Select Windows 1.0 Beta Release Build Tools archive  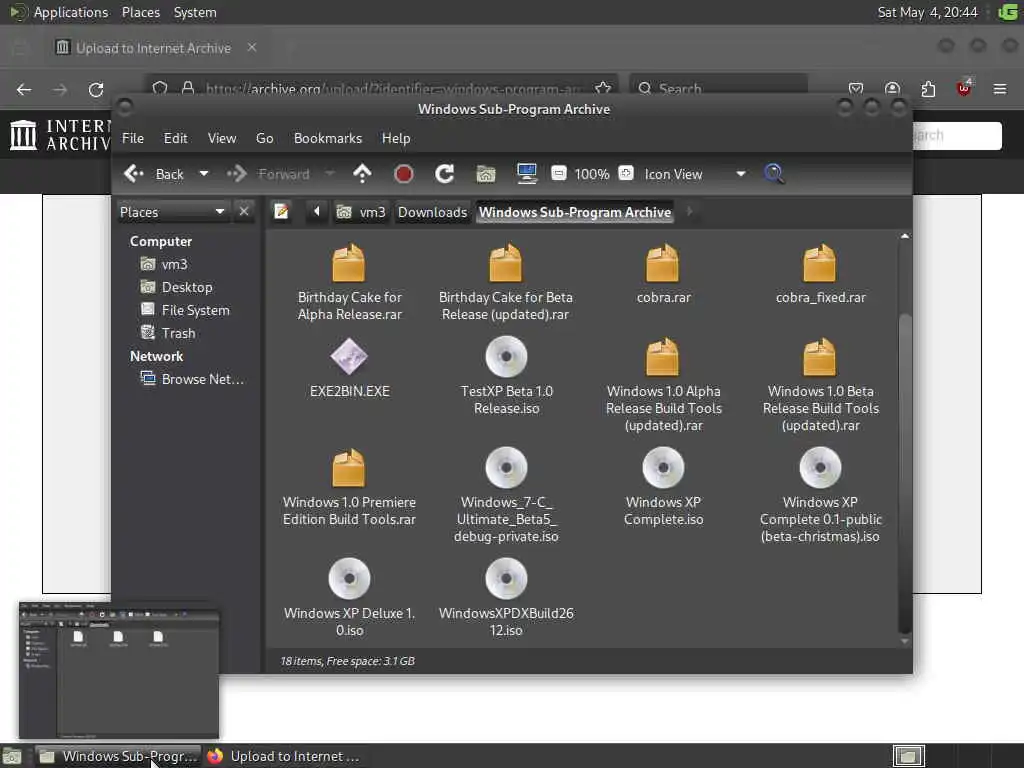[820, 385]
